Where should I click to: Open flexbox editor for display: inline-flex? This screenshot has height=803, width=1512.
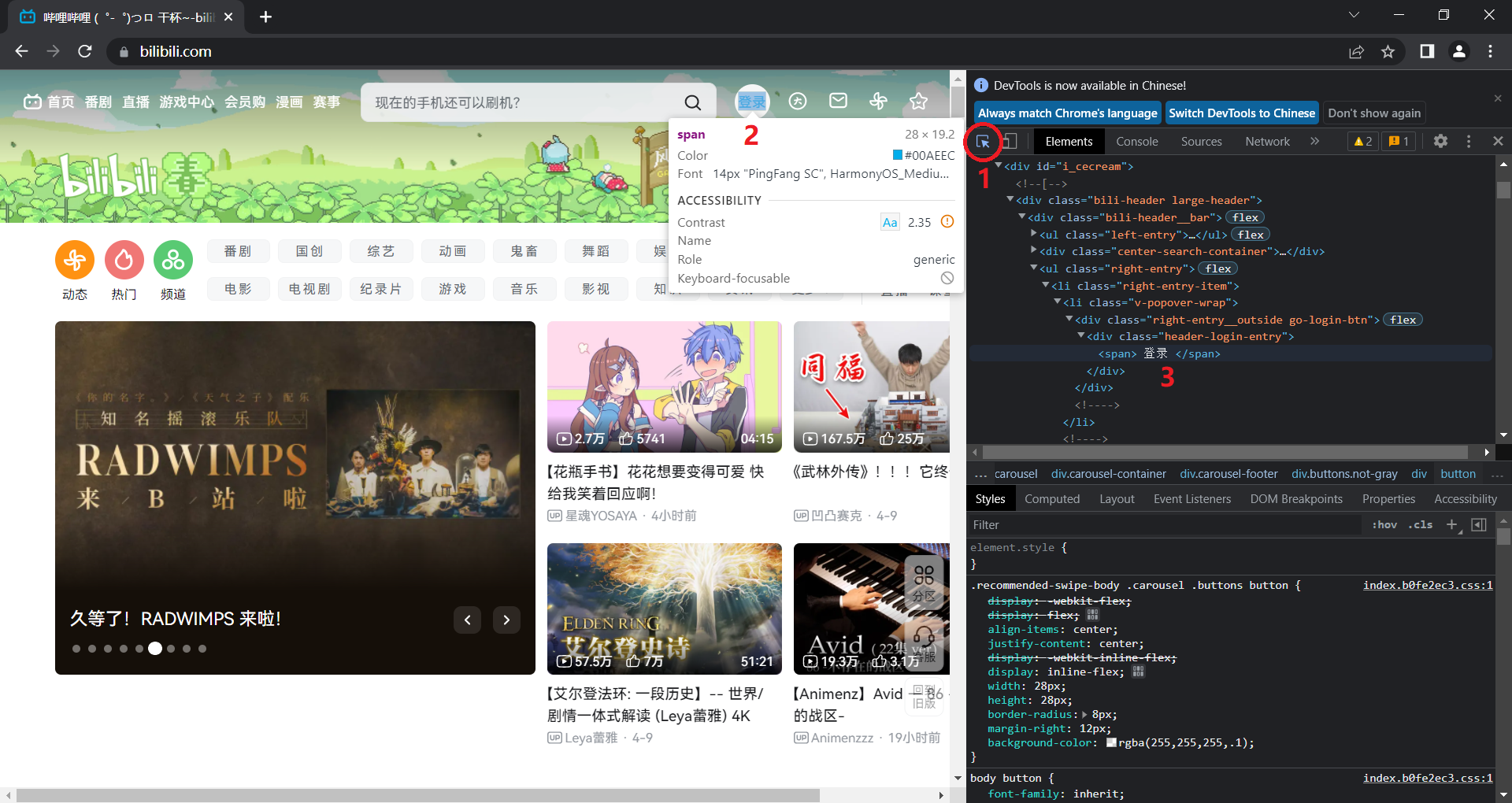point(1138,672)
